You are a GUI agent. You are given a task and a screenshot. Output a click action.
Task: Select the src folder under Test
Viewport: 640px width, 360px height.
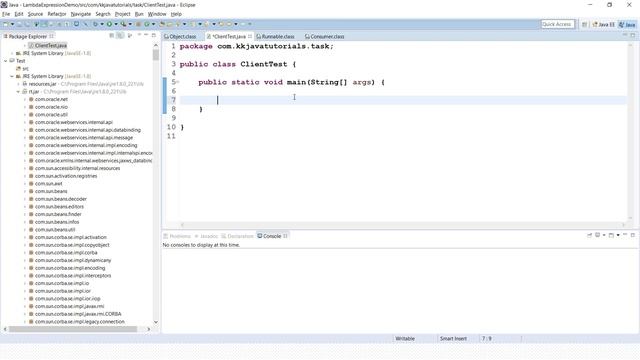click(22, 69)
